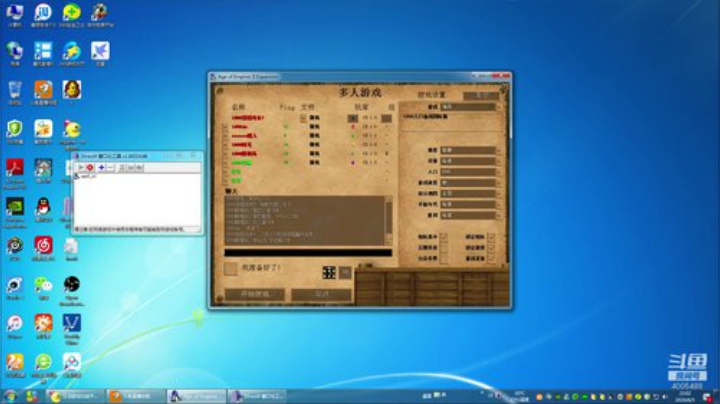This screenshot has width=720, height=404.
Task: Click colorful icon beside Start button
Action: [x=32, y=396]
